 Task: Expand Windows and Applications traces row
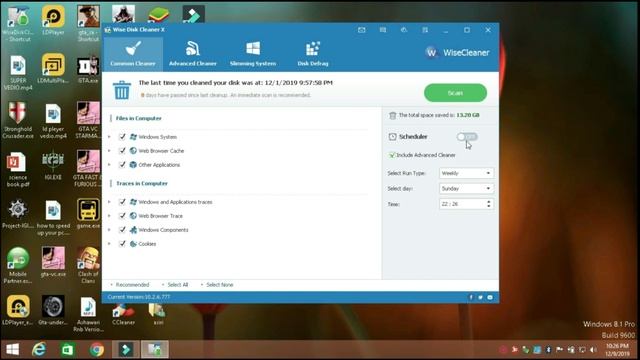tap(109, 202)
